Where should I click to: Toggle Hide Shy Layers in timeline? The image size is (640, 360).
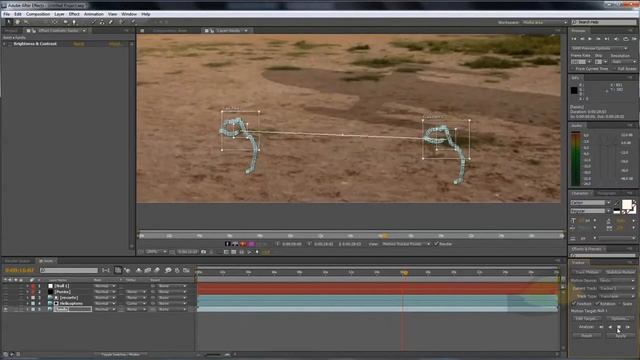pos(139,270)
